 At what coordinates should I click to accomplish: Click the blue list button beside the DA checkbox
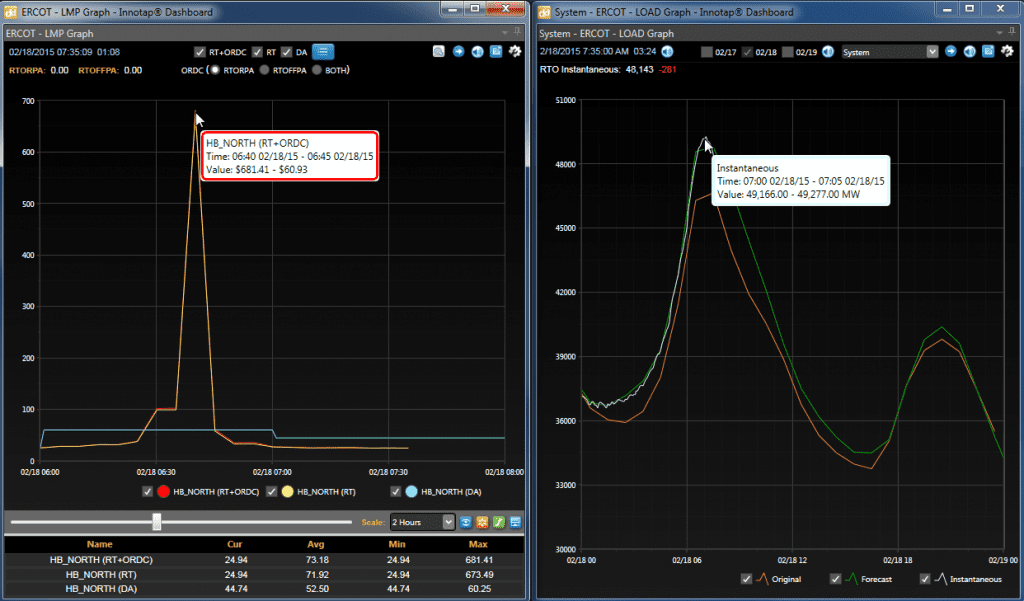(323, 52)
